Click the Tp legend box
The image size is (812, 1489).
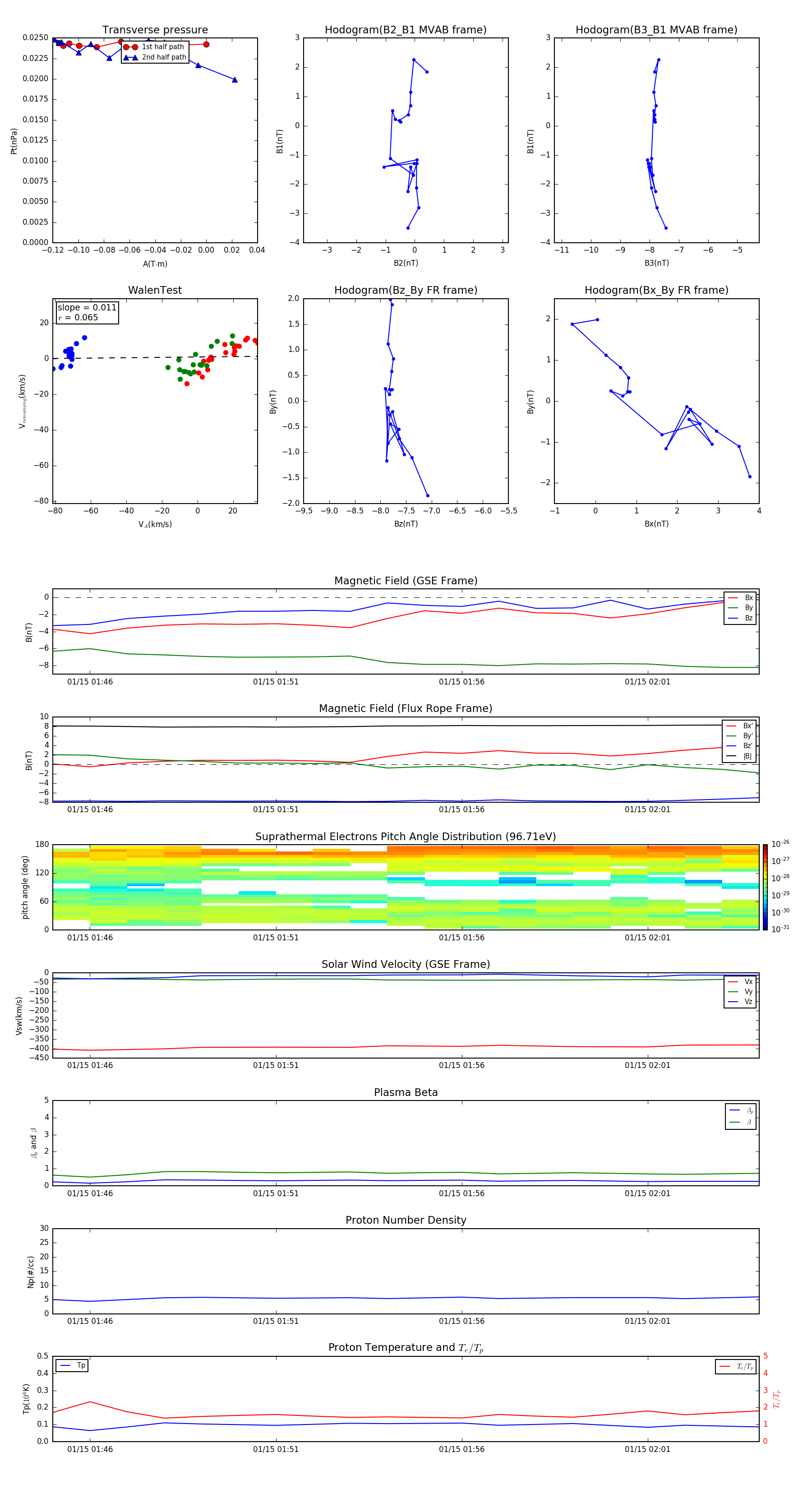pos(72,1366)
